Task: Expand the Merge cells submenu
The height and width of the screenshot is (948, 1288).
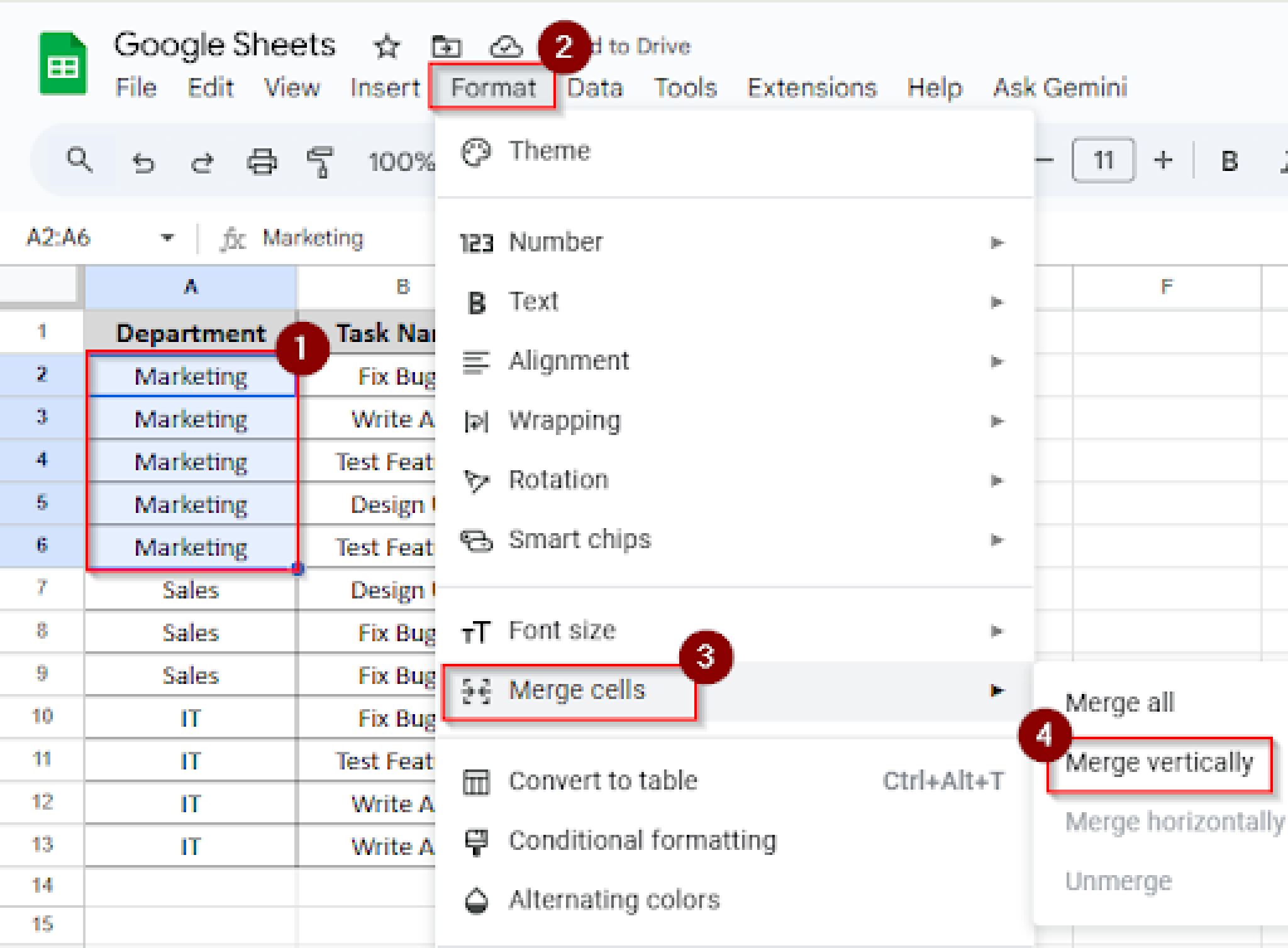Action: pos(577,689)
